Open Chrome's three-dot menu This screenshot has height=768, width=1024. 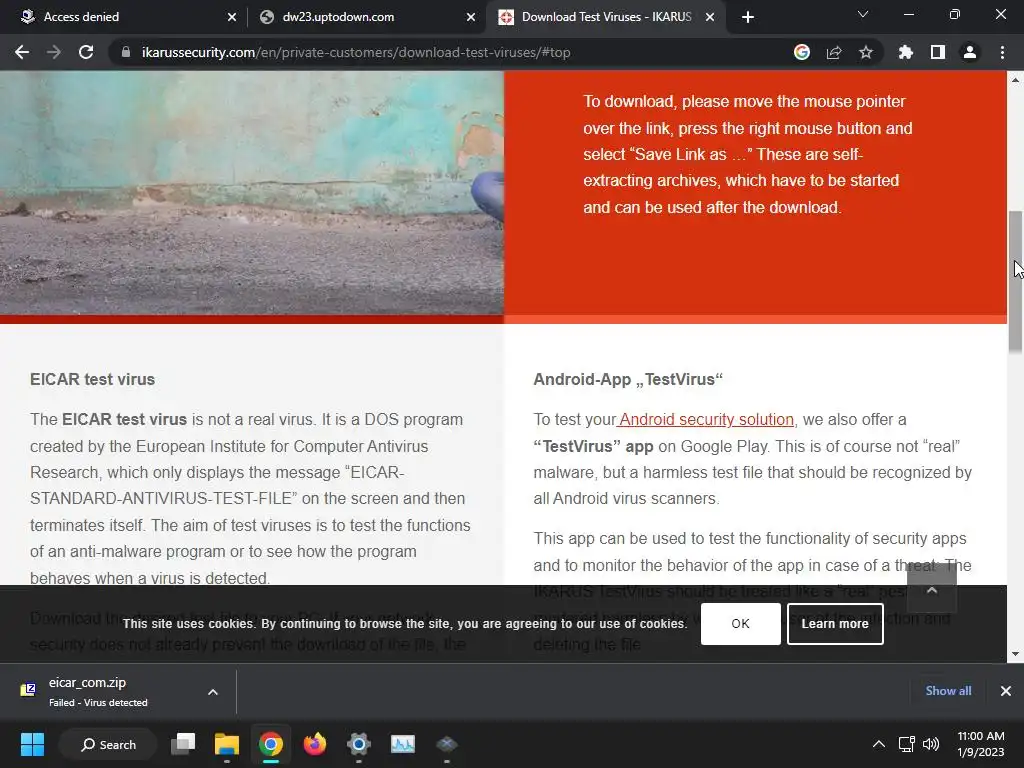(1002, 52)
